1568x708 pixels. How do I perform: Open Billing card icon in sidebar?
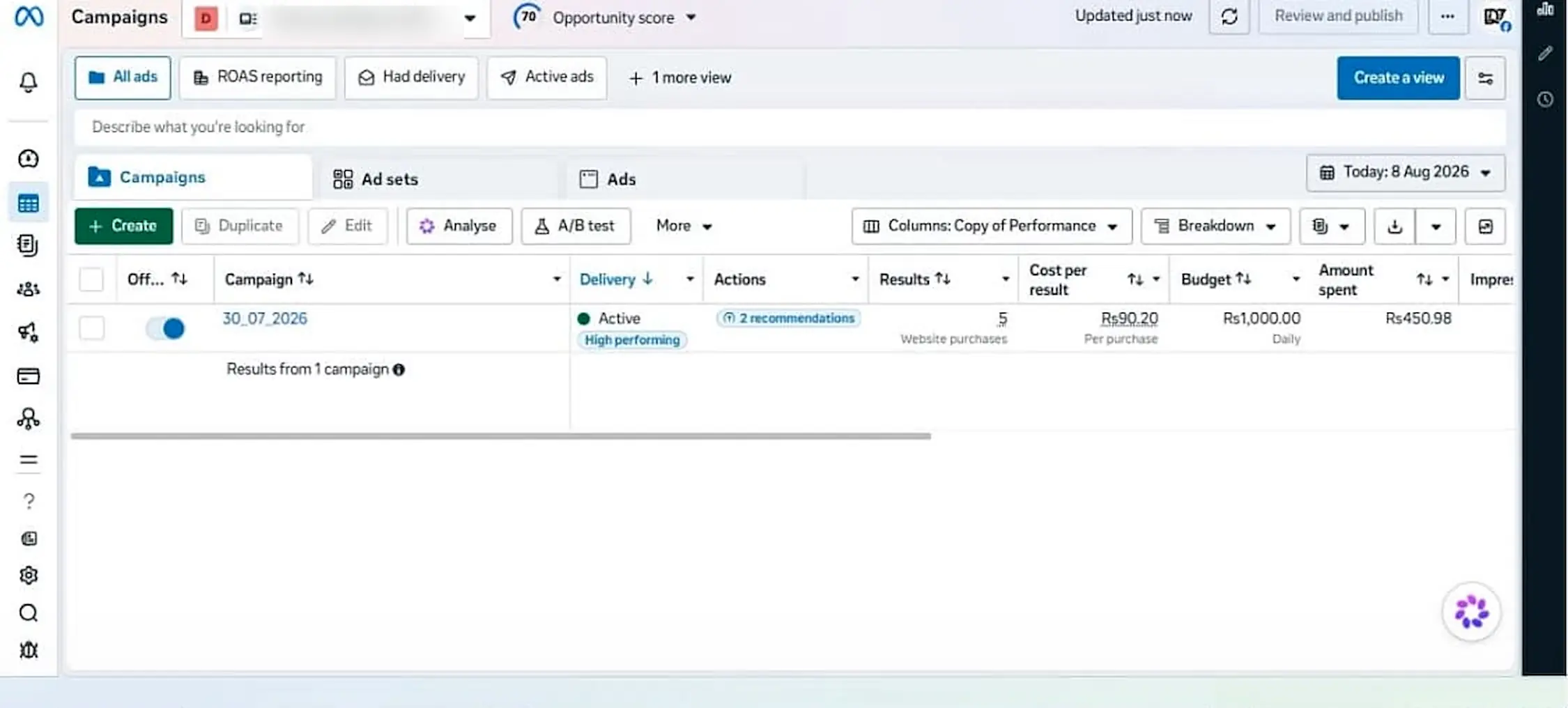28,376
